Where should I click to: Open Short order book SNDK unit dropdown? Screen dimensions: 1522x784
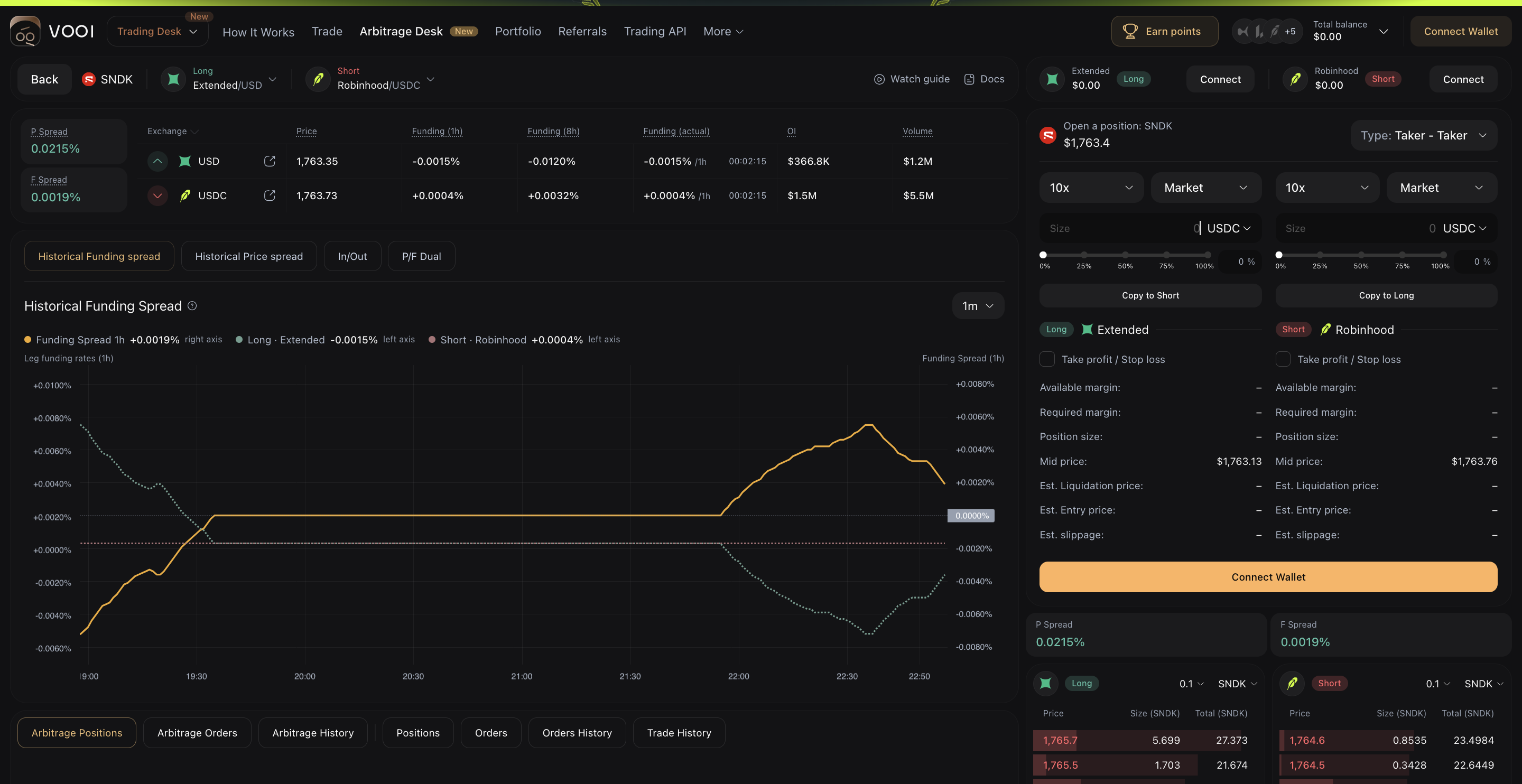pos(1483,684)
